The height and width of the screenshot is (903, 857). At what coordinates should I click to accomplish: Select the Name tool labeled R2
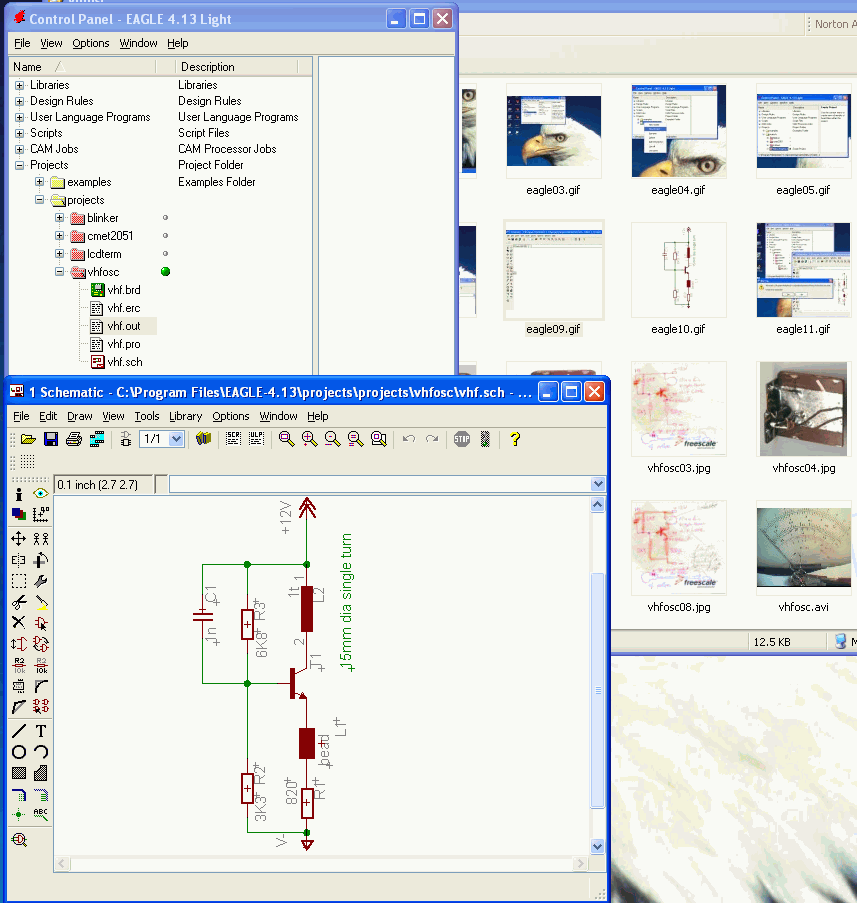[19, 665]
